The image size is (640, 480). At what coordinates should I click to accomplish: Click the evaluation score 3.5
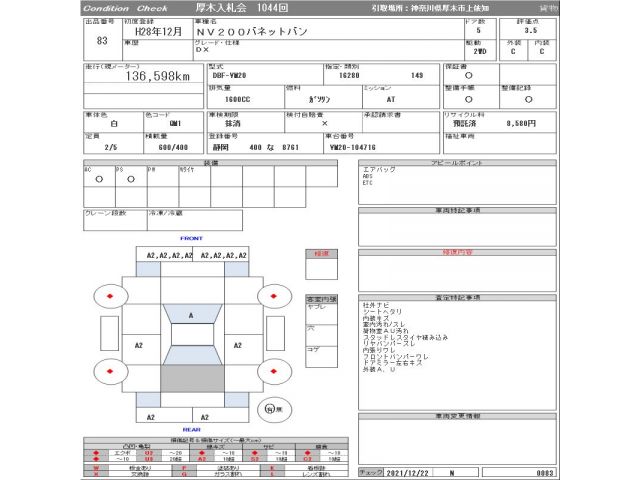click(531, 31)
